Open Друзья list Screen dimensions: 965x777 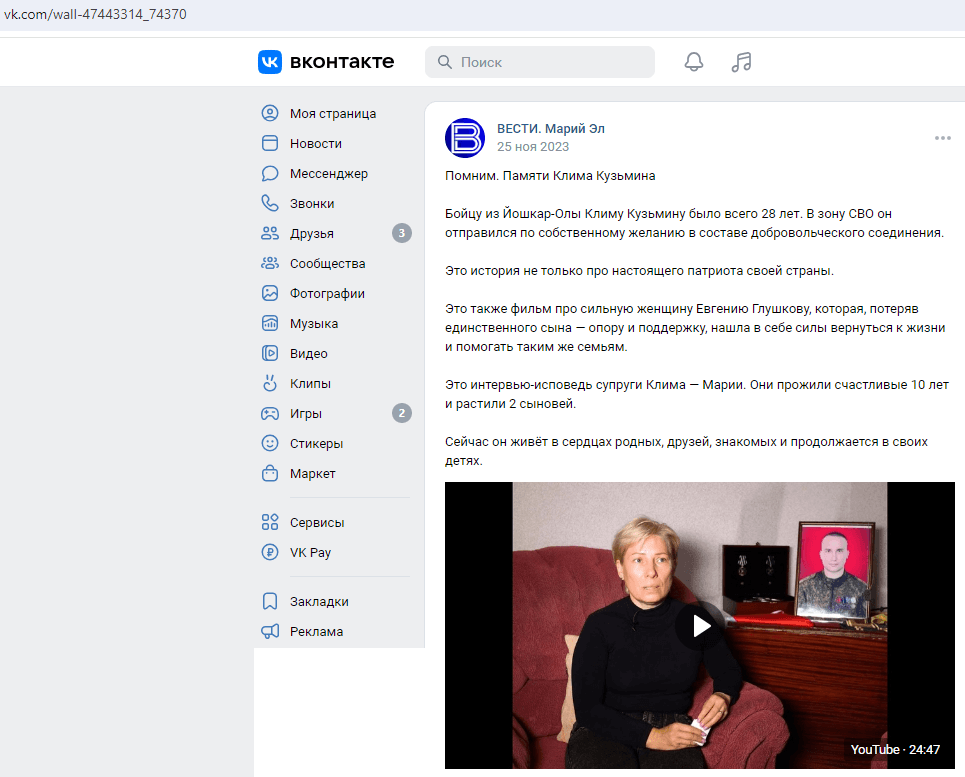point(311,234)
